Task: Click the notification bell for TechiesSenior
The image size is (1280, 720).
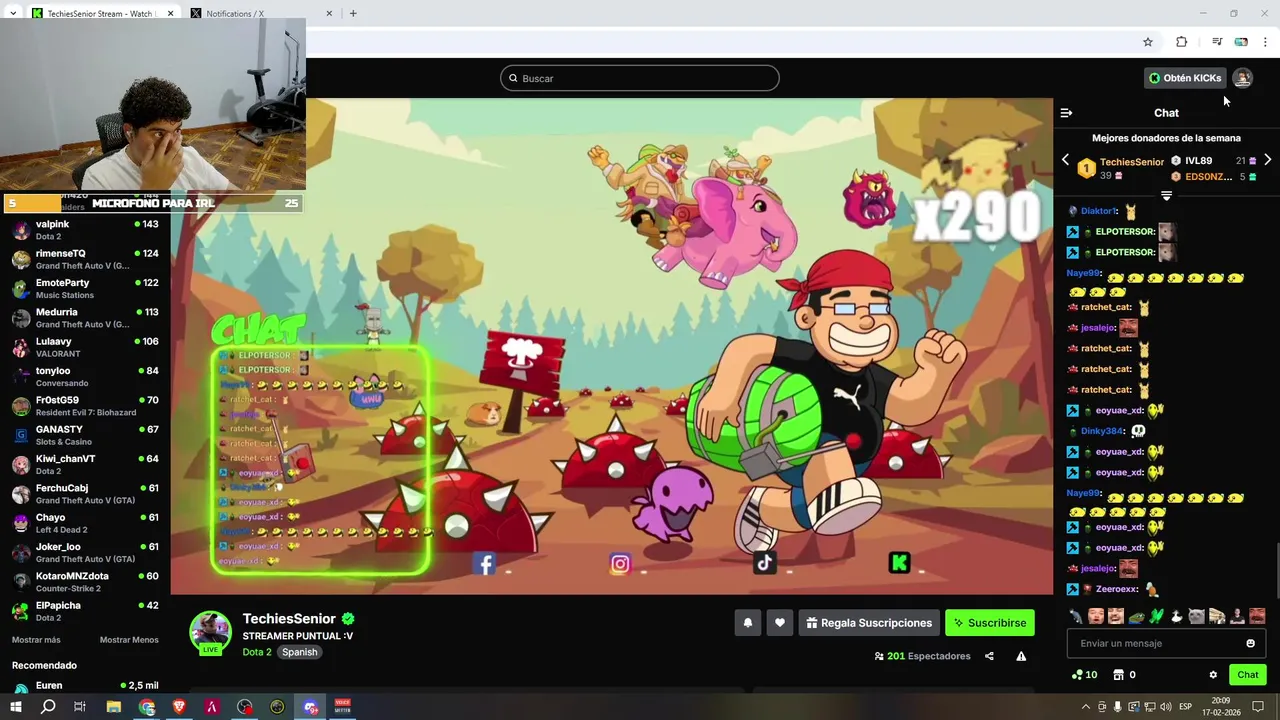Action: [x=747, y=623]
